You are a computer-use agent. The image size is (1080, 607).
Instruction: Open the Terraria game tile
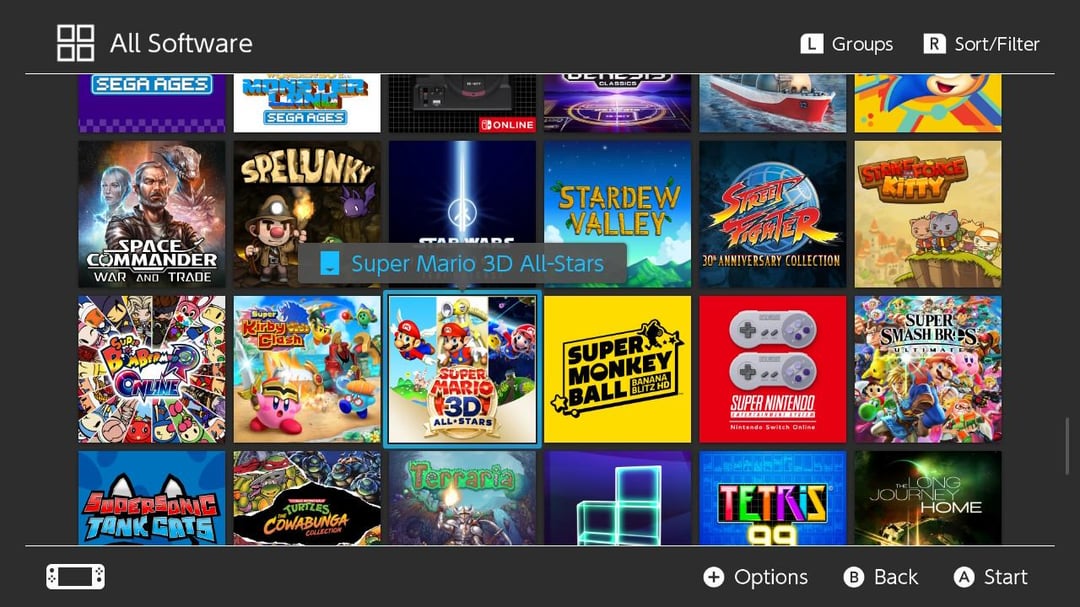click(x=462, y=497)
